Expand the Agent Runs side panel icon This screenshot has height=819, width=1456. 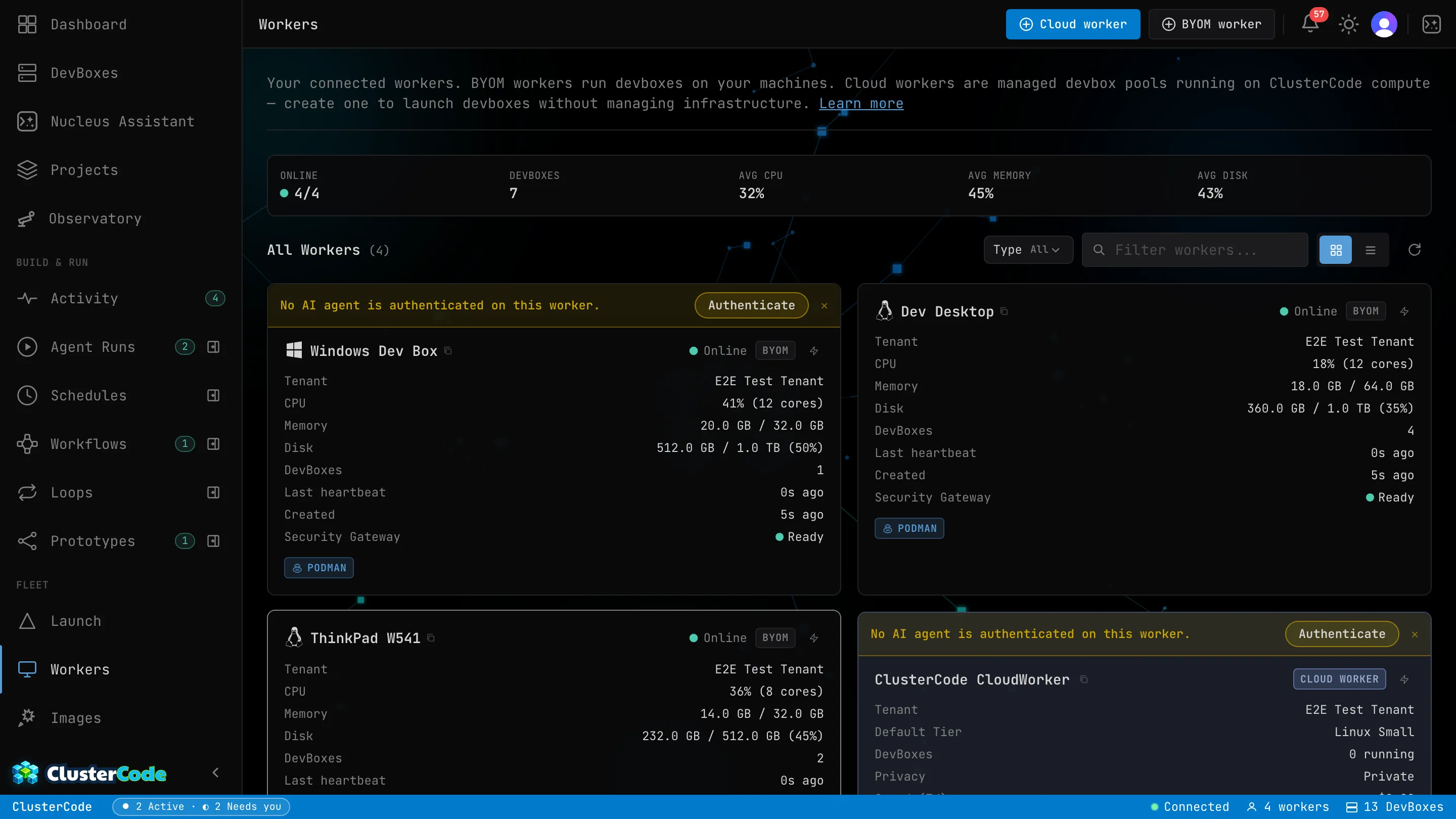click(x=213, y=347)
